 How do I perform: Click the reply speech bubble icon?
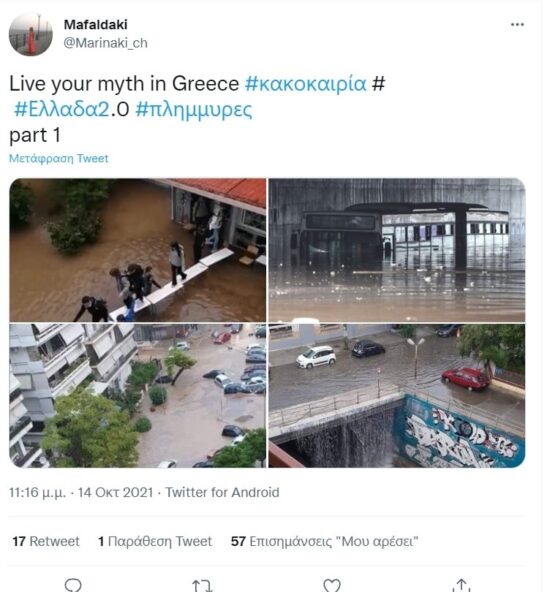[x=73, y=585]
